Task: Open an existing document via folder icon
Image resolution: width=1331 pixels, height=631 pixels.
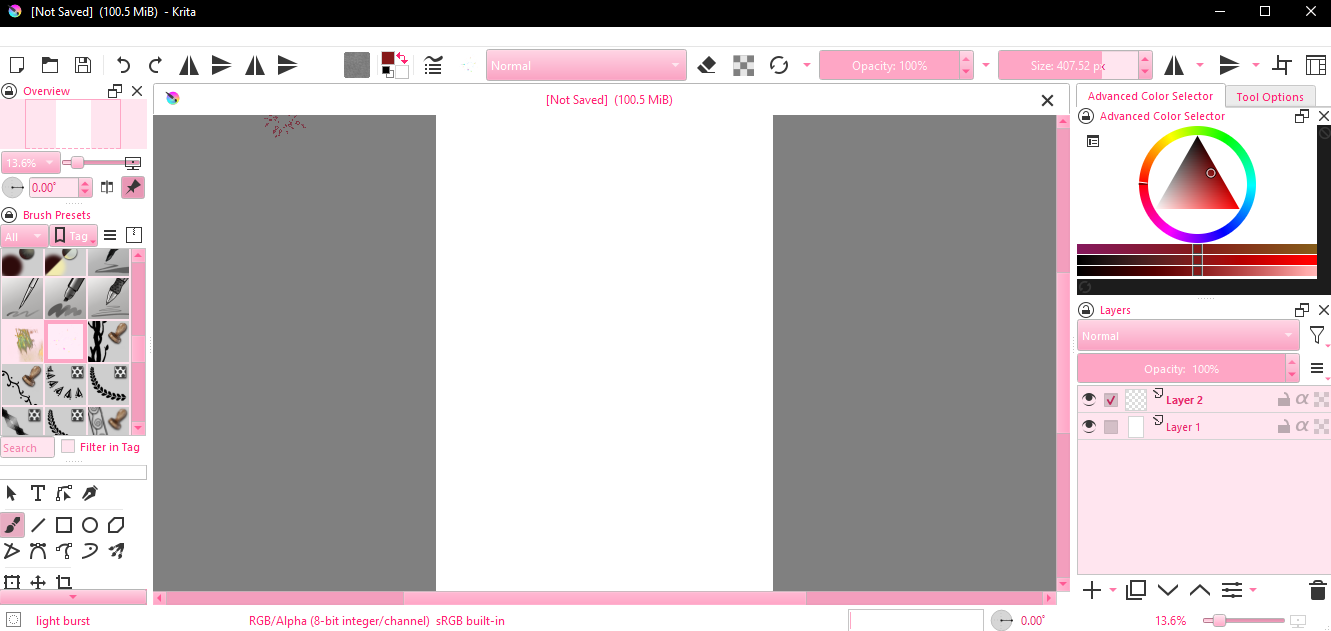Action: click(49, 65)
